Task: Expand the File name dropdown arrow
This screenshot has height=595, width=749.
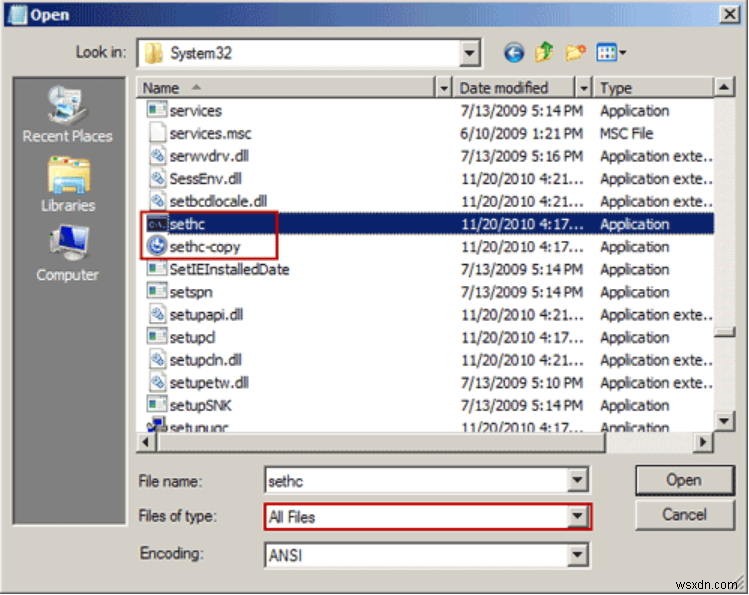Action: coord(577,479)
